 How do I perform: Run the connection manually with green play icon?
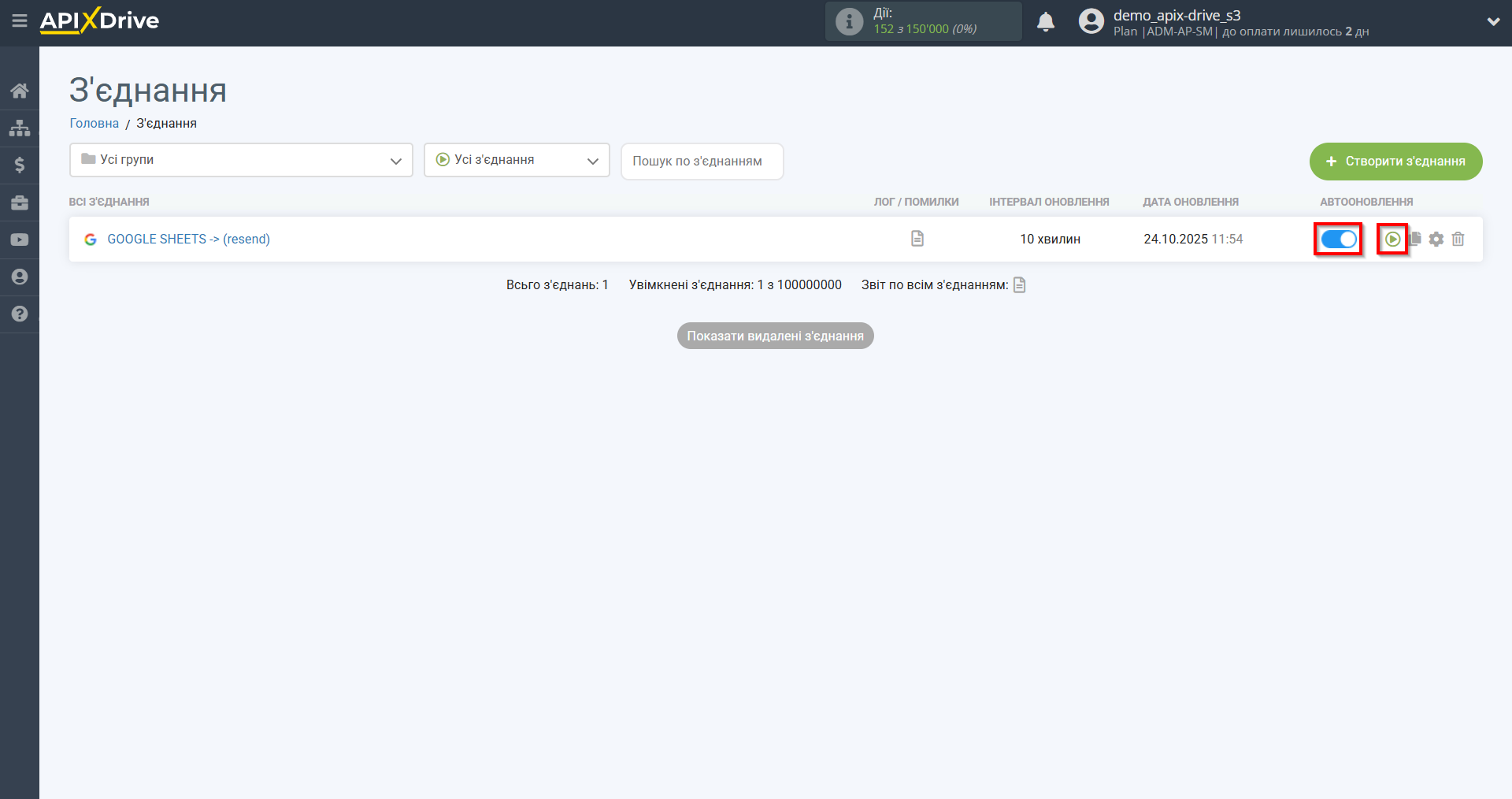tap(1394, 239)
